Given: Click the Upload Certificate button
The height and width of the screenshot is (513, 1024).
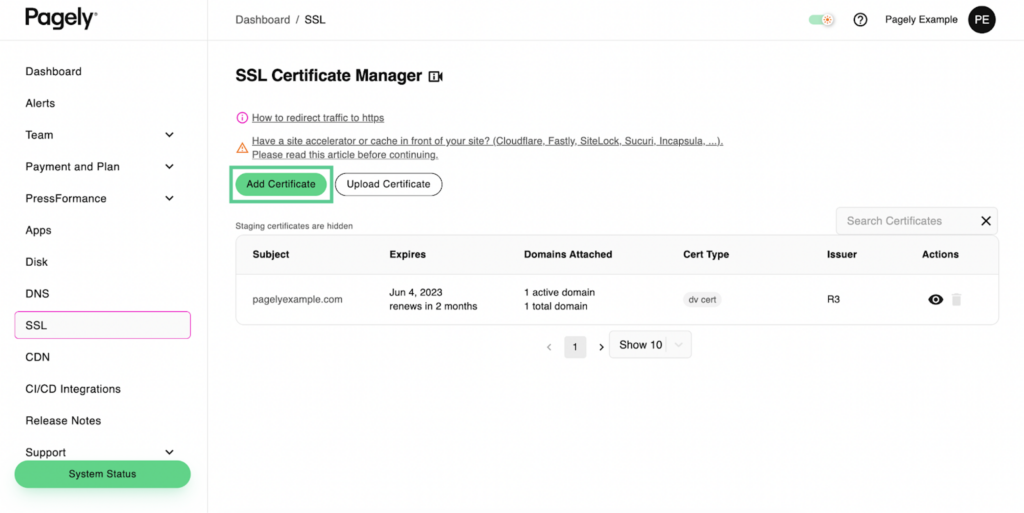Looking at the screenshot, I should (388, 184).
